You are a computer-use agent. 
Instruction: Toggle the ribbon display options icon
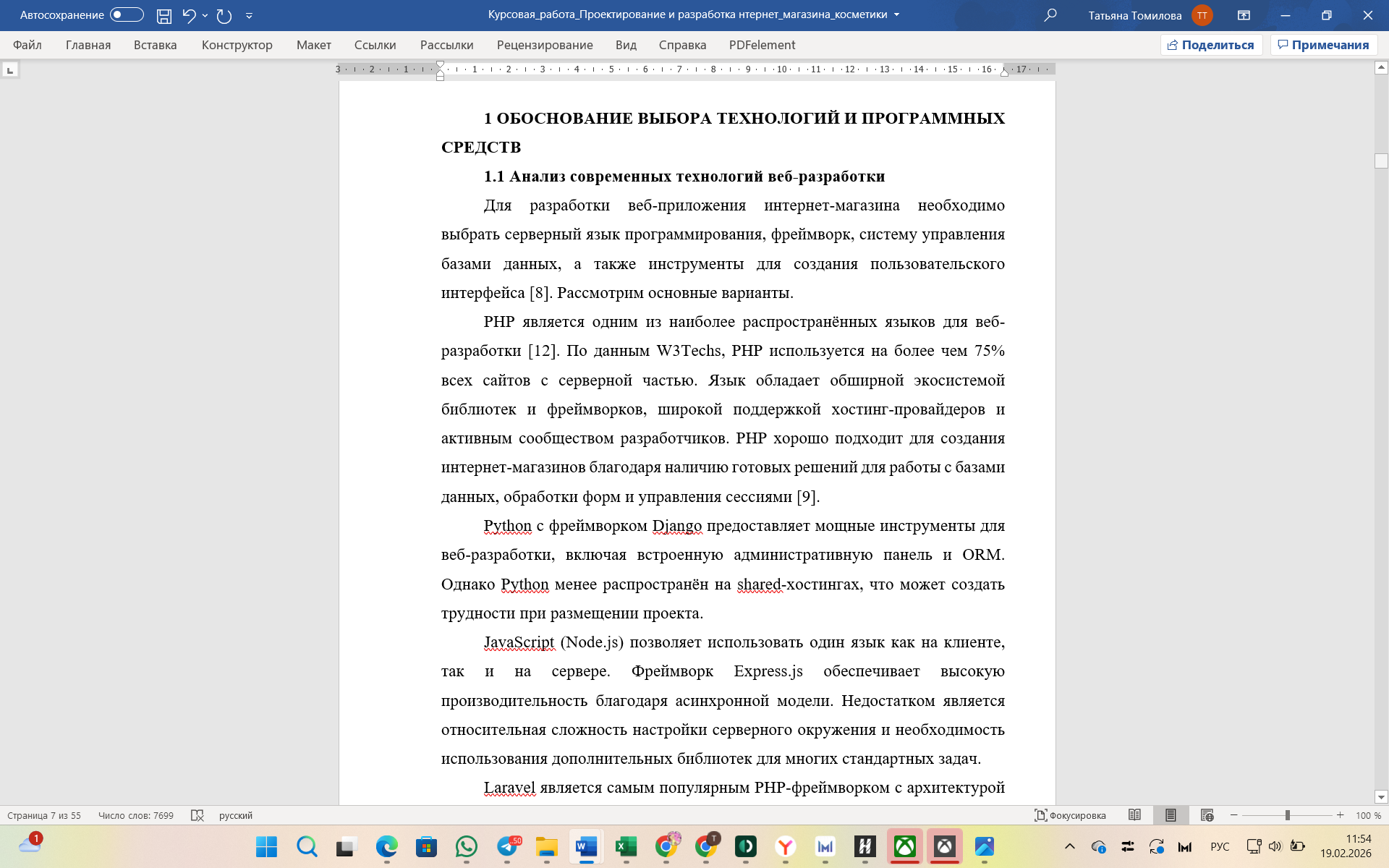pyautogui.click(x=1244, y=15)
